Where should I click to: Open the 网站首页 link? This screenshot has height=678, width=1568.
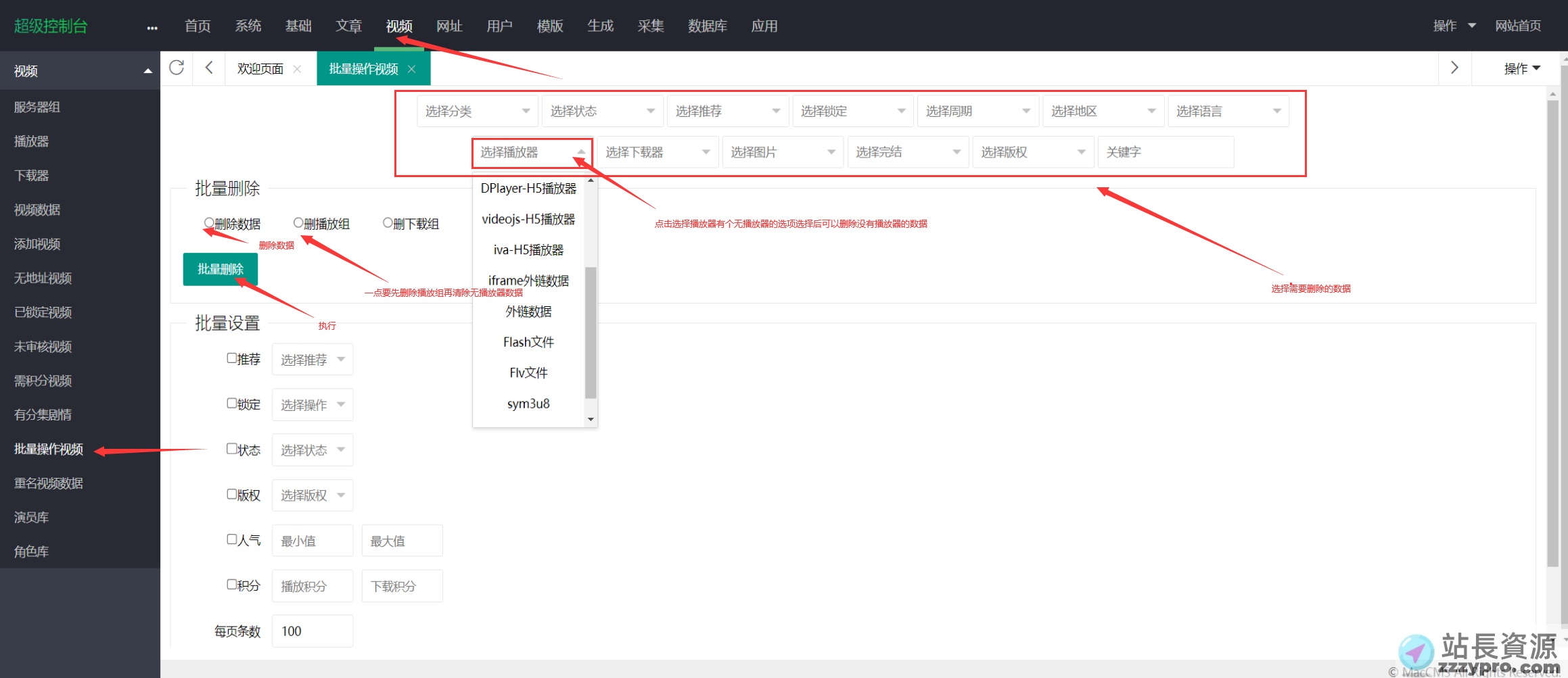point(1517,26)
